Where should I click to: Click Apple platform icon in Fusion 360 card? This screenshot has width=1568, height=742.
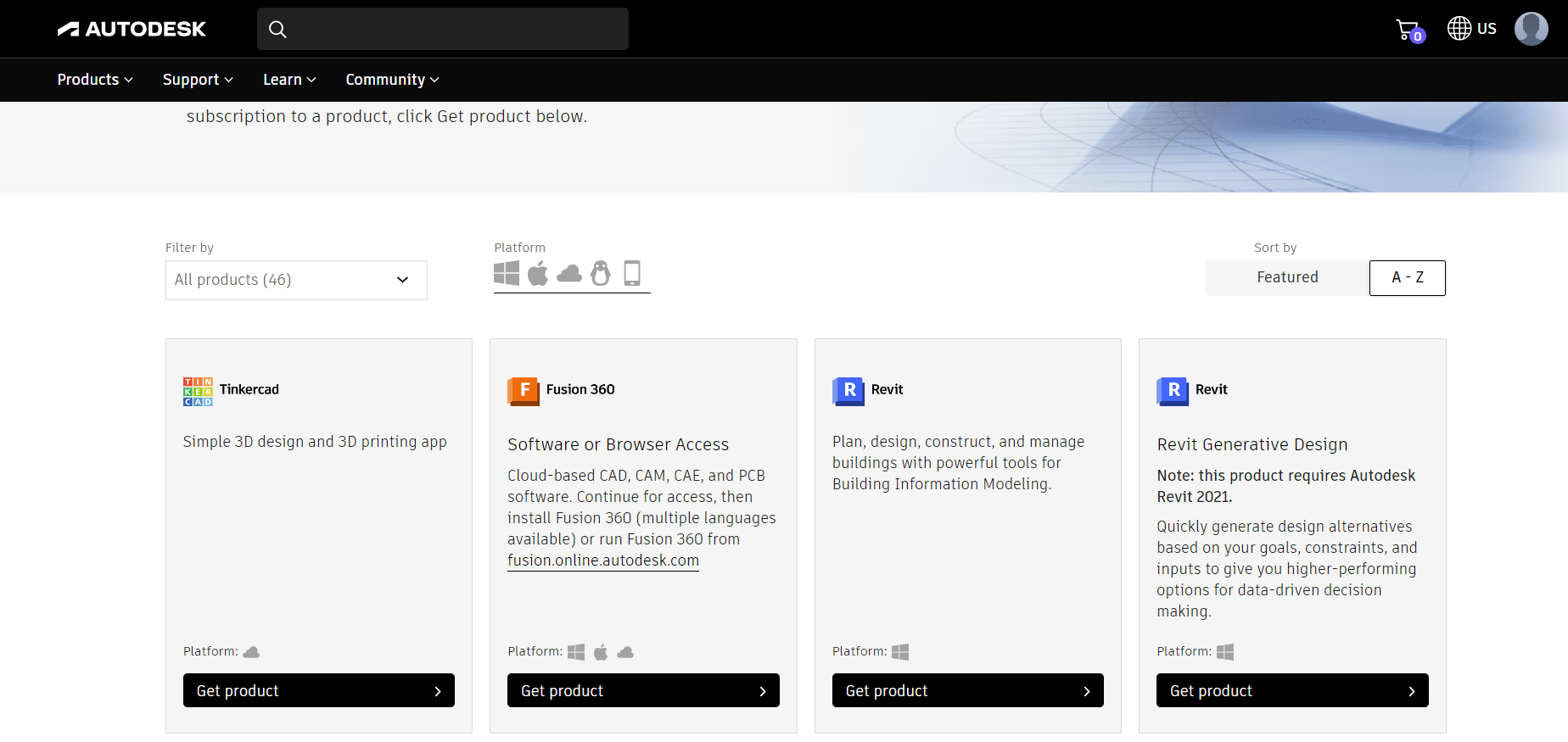click(x=601, y=652)
